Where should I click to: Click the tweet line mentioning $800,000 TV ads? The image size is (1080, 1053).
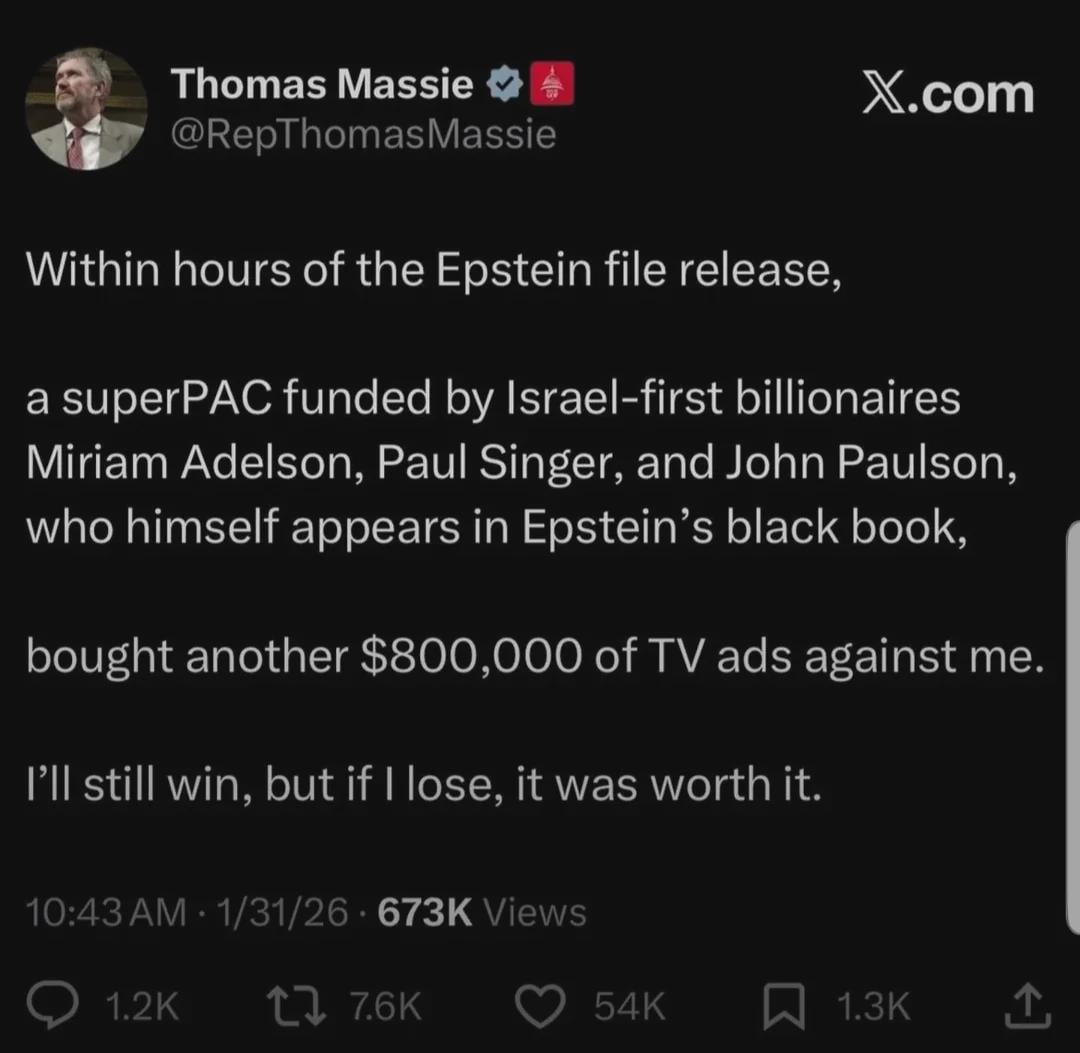click(x=528, y=657)
